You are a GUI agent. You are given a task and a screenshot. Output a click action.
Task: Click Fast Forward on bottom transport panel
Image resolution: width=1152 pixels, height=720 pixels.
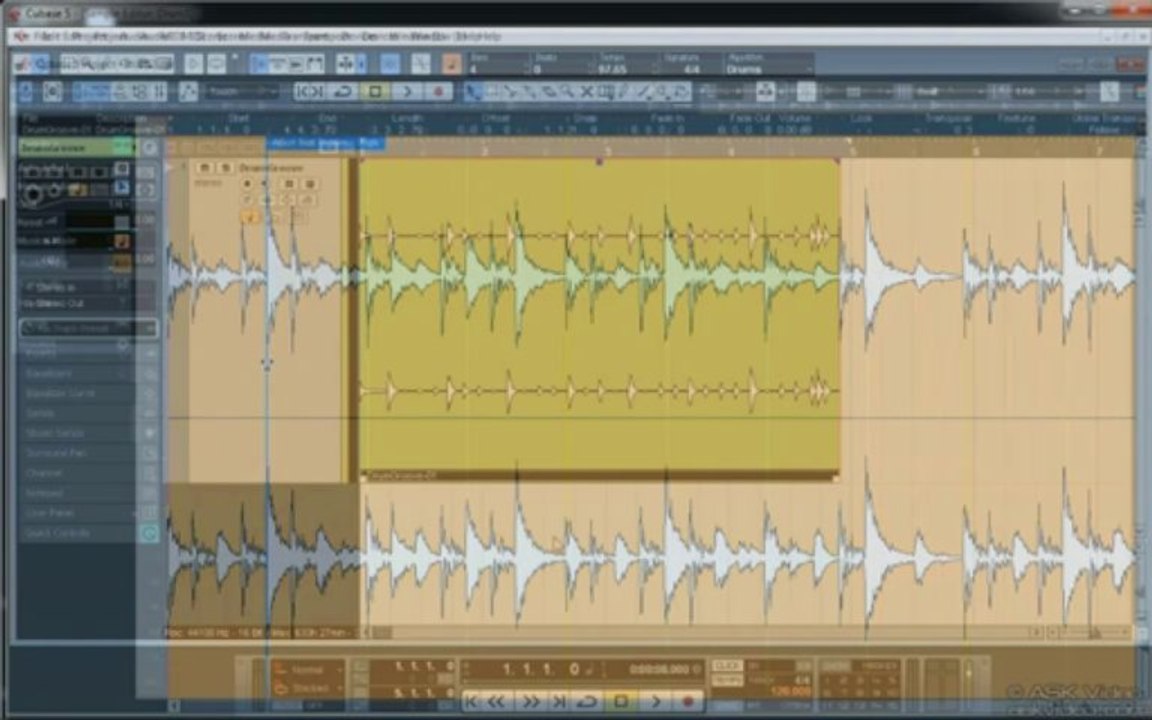coord(529,702)
